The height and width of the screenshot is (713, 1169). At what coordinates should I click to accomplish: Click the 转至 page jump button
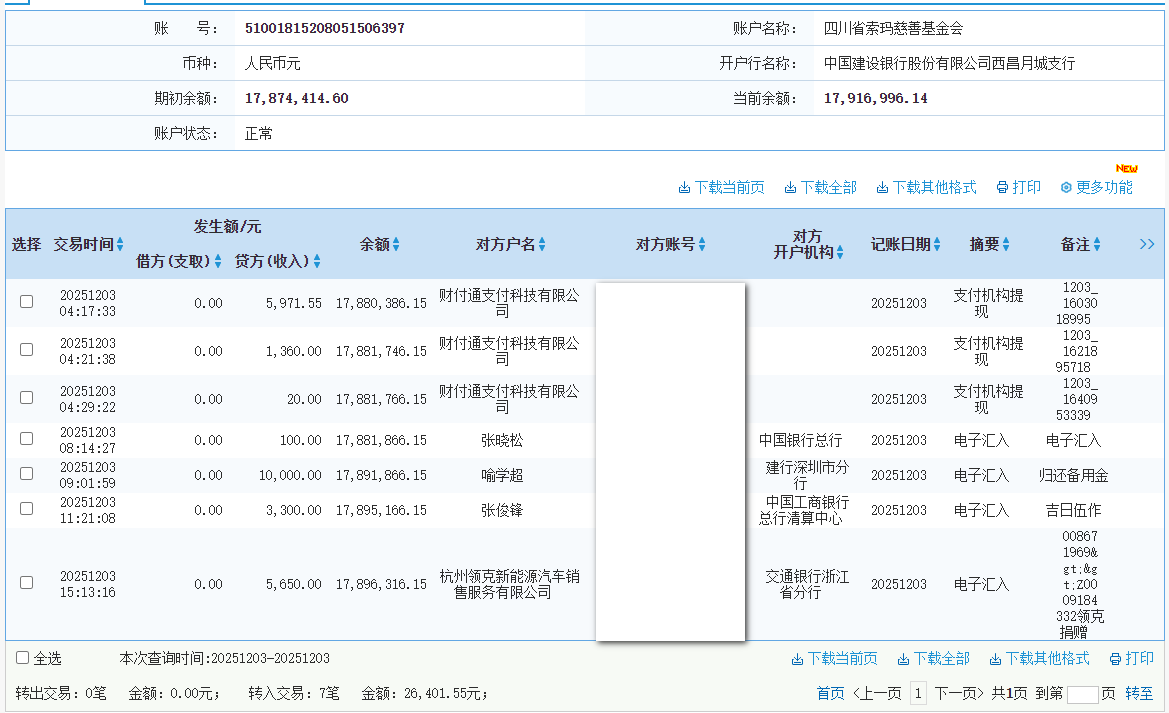pyautogui.click(x=1139, y=693)
